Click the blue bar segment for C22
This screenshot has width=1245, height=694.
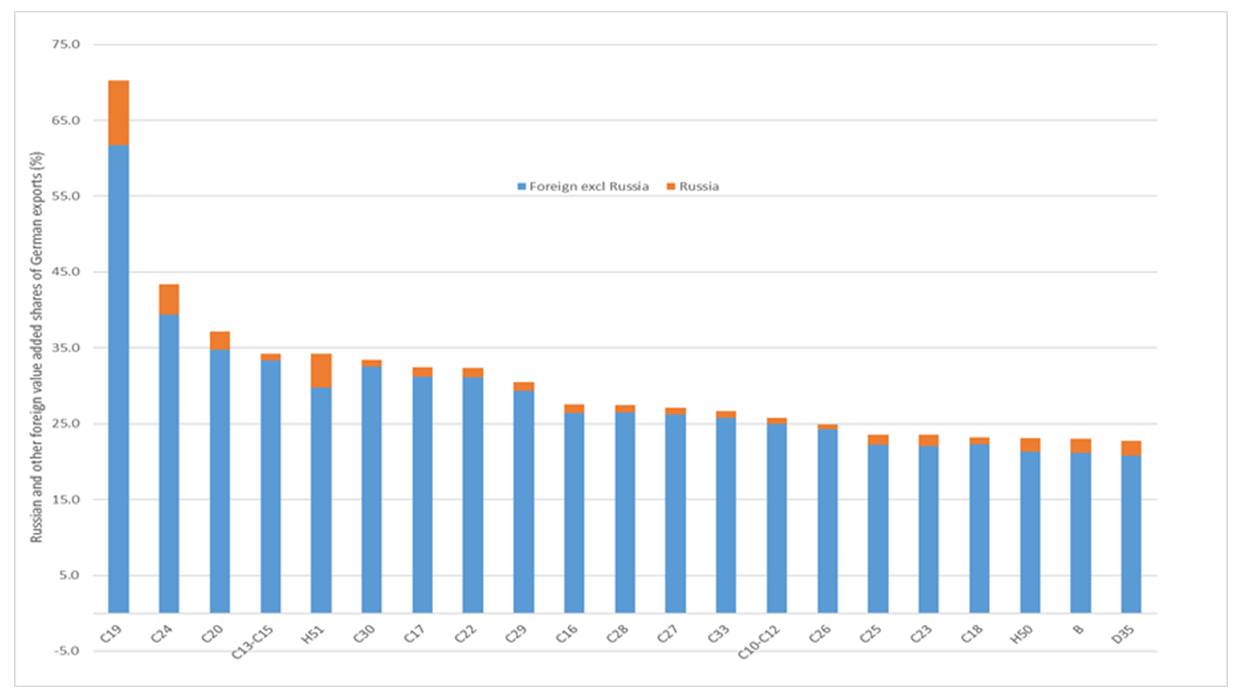[473, 495]
